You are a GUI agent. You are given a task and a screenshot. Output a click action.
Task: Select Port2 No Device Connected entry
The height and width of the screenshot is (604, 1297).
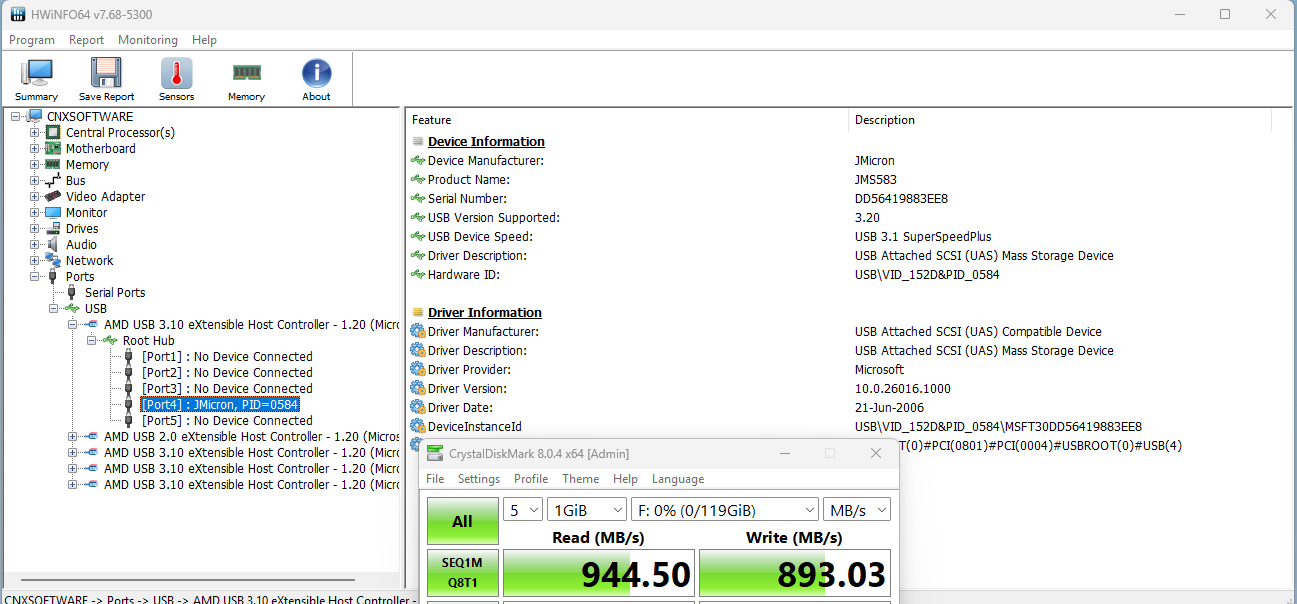[x=227, y=373]
